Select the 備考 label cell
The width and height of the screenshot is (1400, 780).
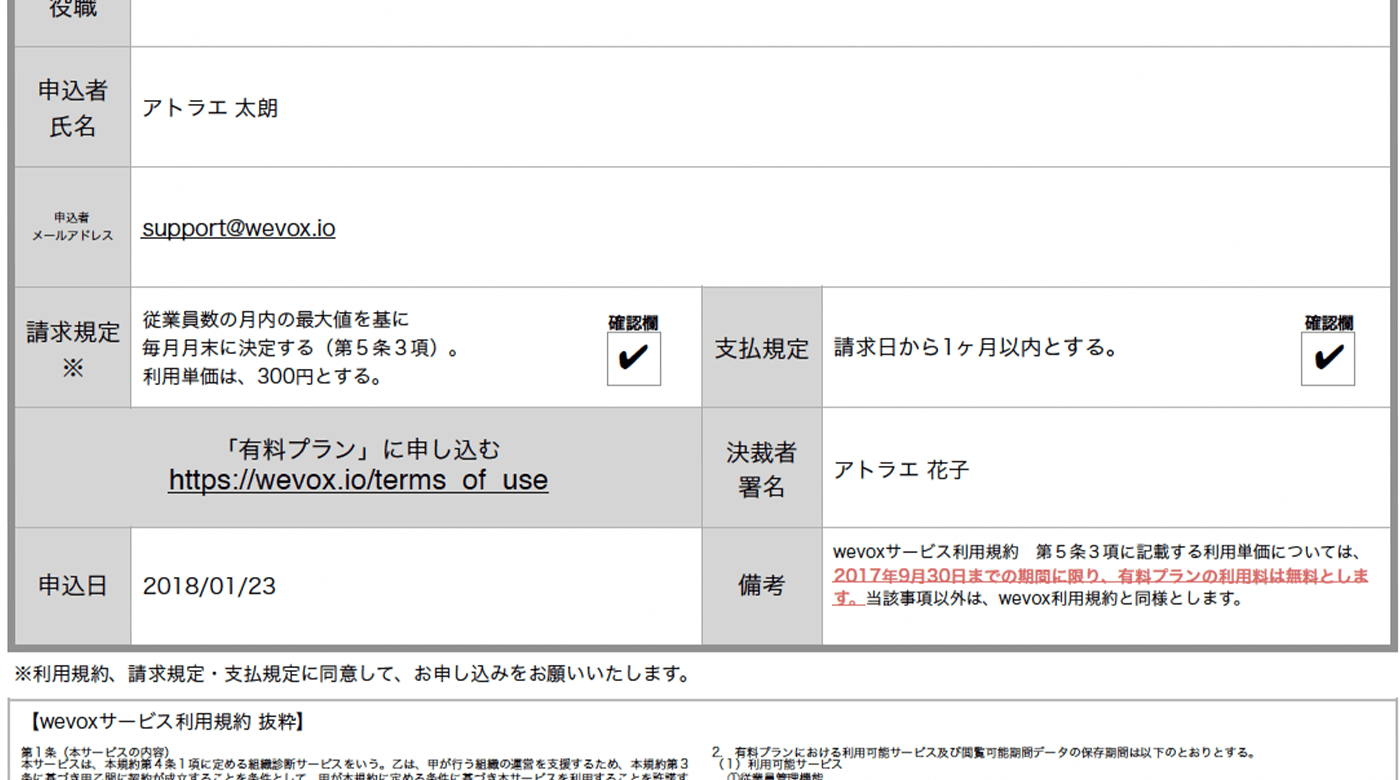point(762,586)
